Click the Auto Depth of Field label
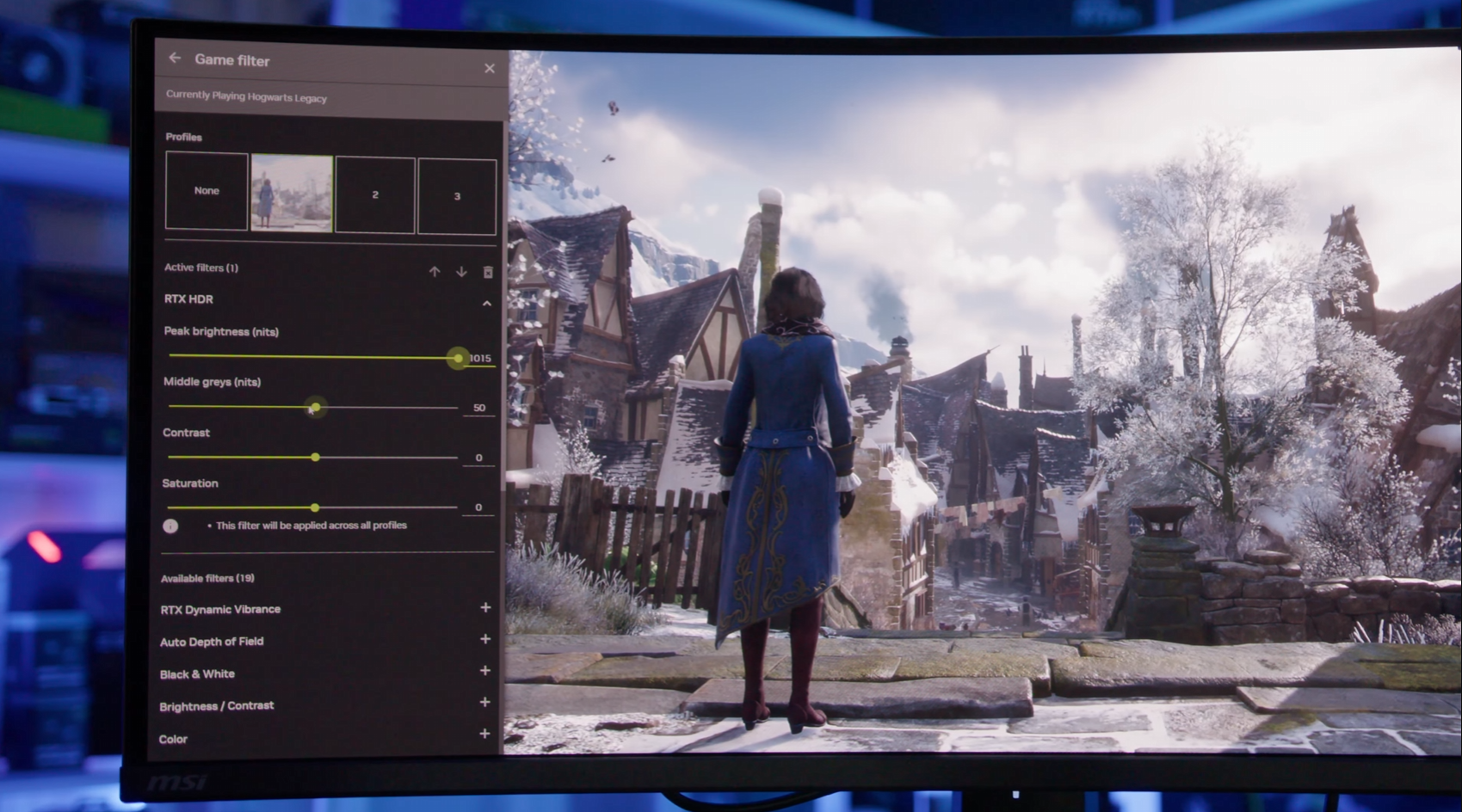Image resolution: width=1462 pixels, height=812 pixels. tap(212, 642)
